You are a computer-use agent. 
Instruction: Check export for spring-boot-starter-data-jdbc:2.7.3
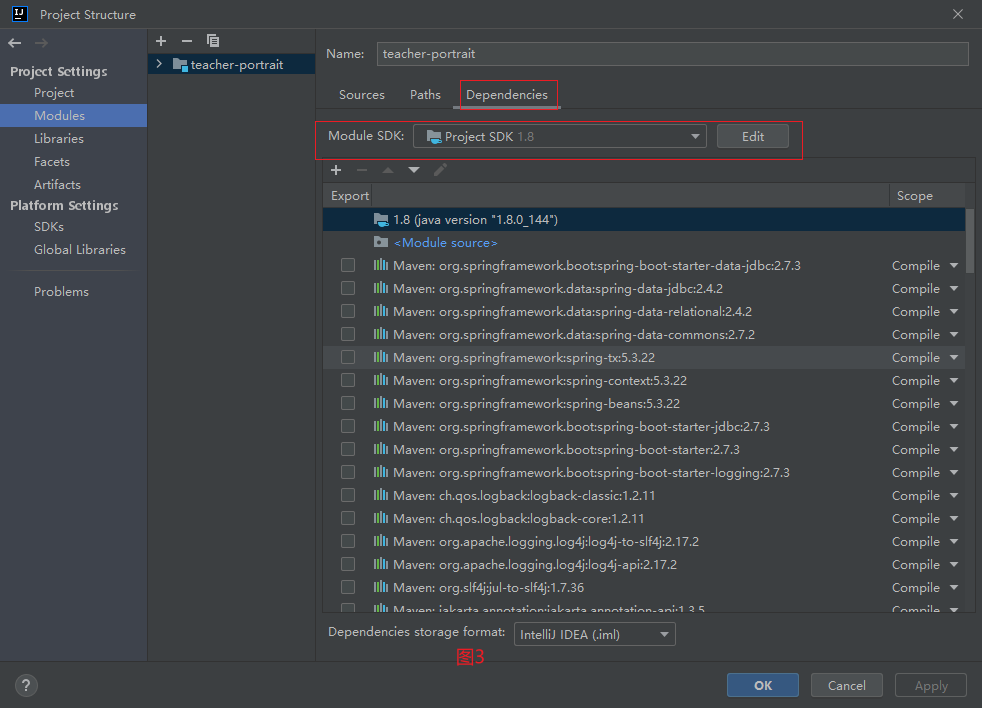pyautogui.click(x=348, y=265)
